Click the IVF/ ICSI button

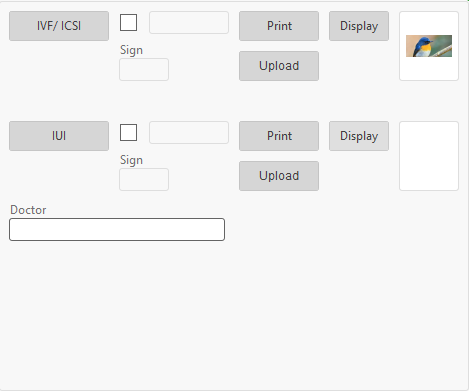59,26
